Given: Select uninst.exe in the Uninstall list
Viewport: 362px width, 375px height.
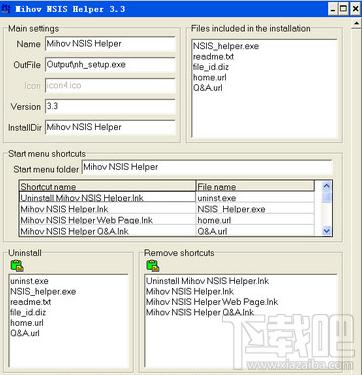Looking at the screenshot, I should click(x=29, y=281).
